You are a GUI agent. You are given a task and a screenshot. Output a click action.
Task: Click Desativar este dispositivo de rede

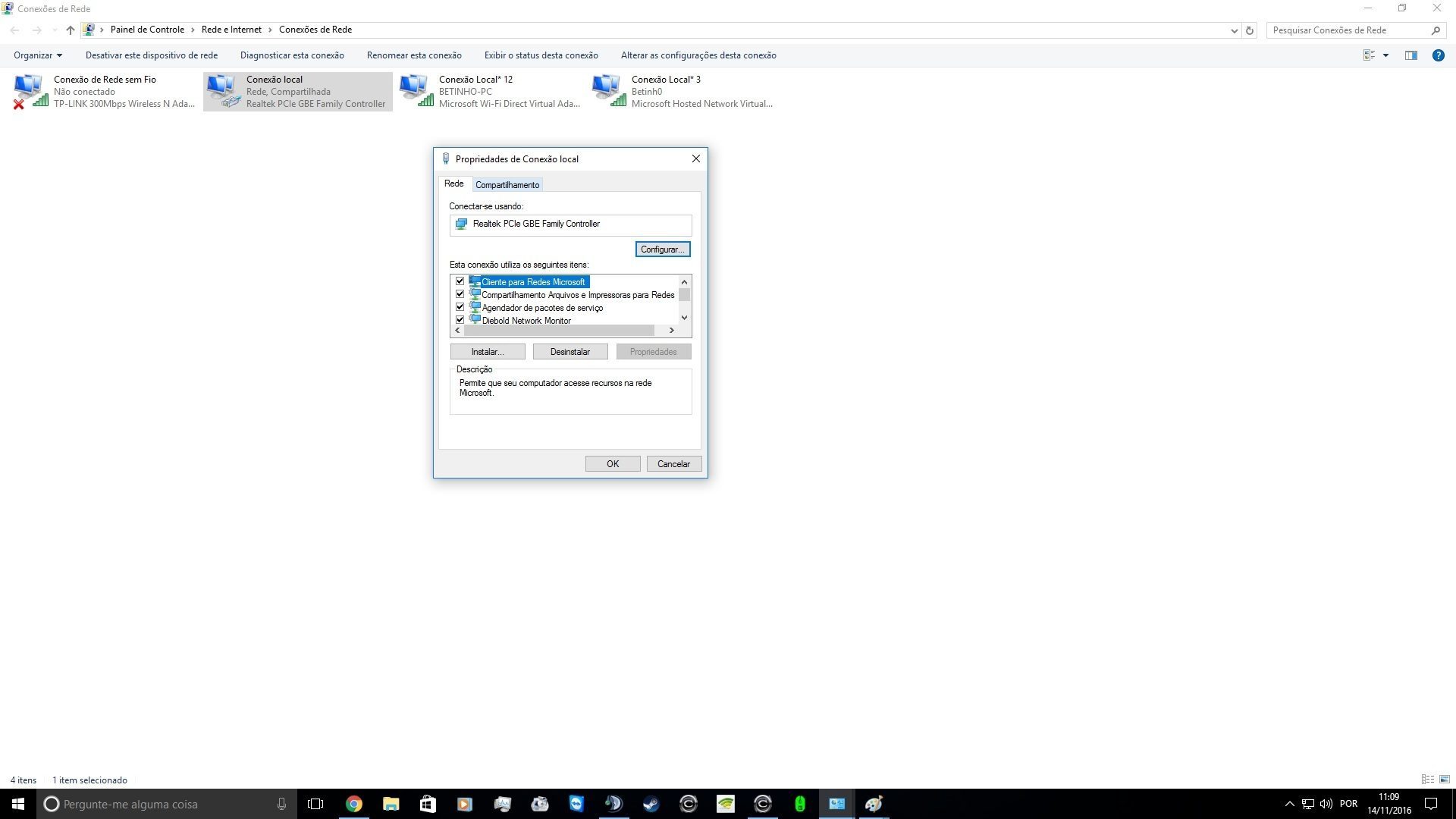click(x=152, y=55)
